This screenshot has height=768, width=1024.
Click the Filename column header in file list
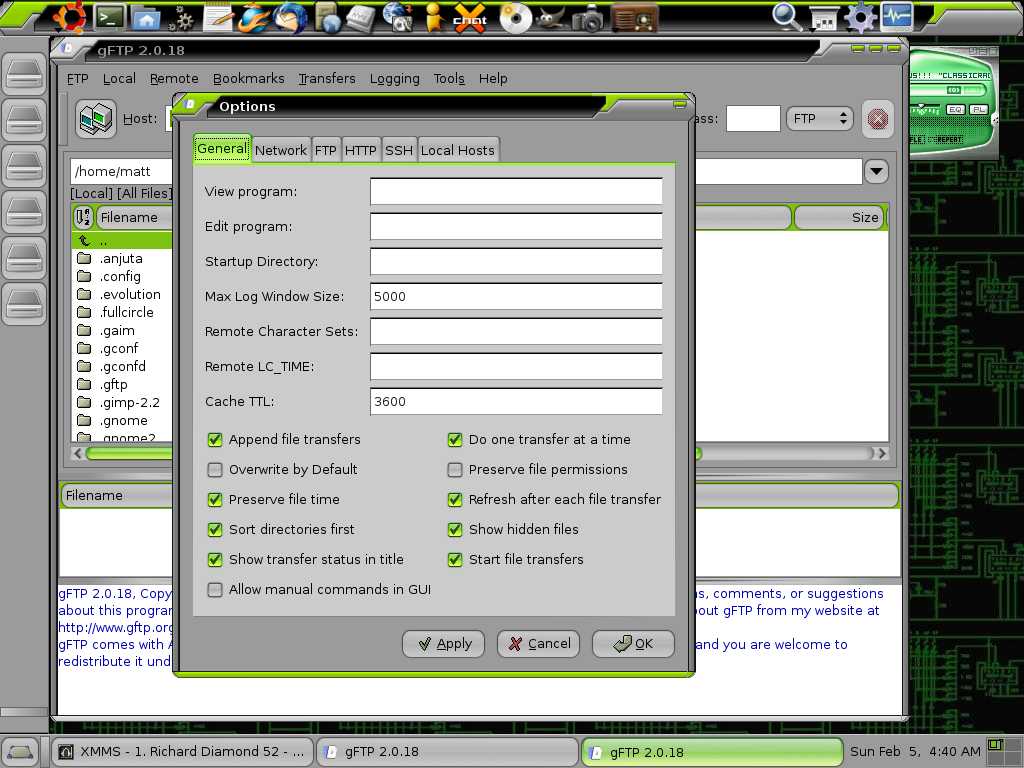(134, 217)
